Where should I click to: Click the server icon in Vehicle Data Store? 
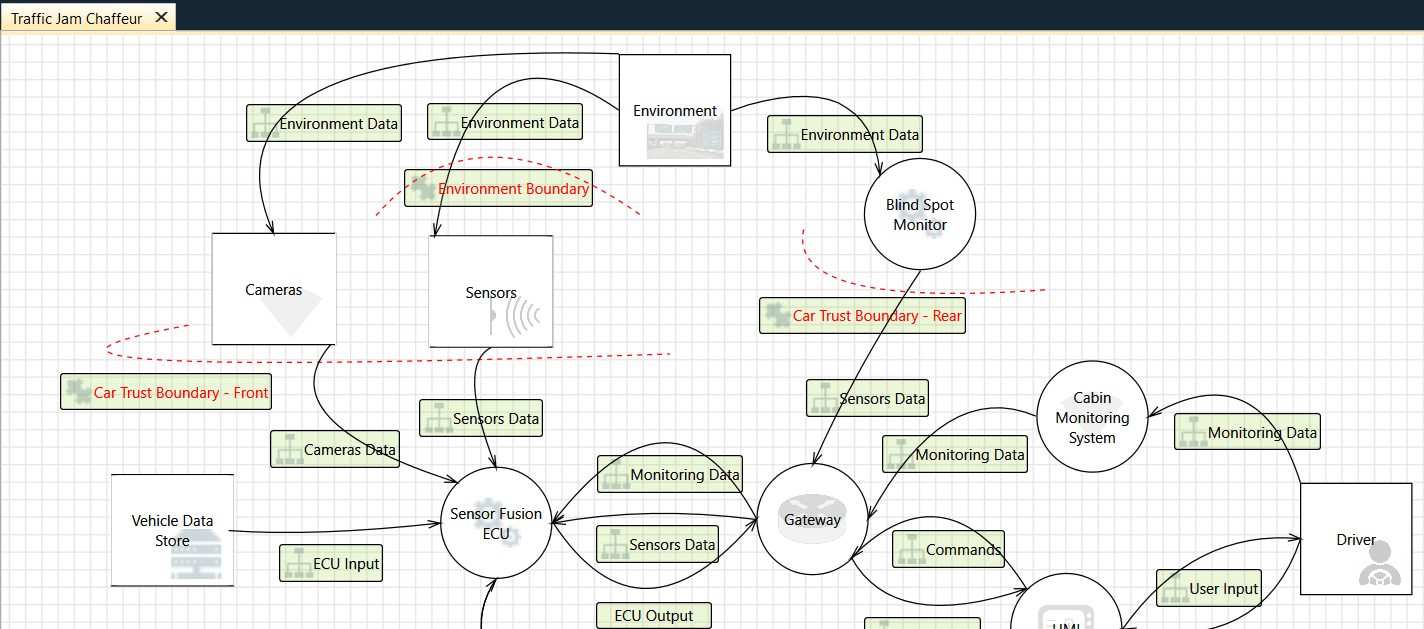[x=195, y=556]
